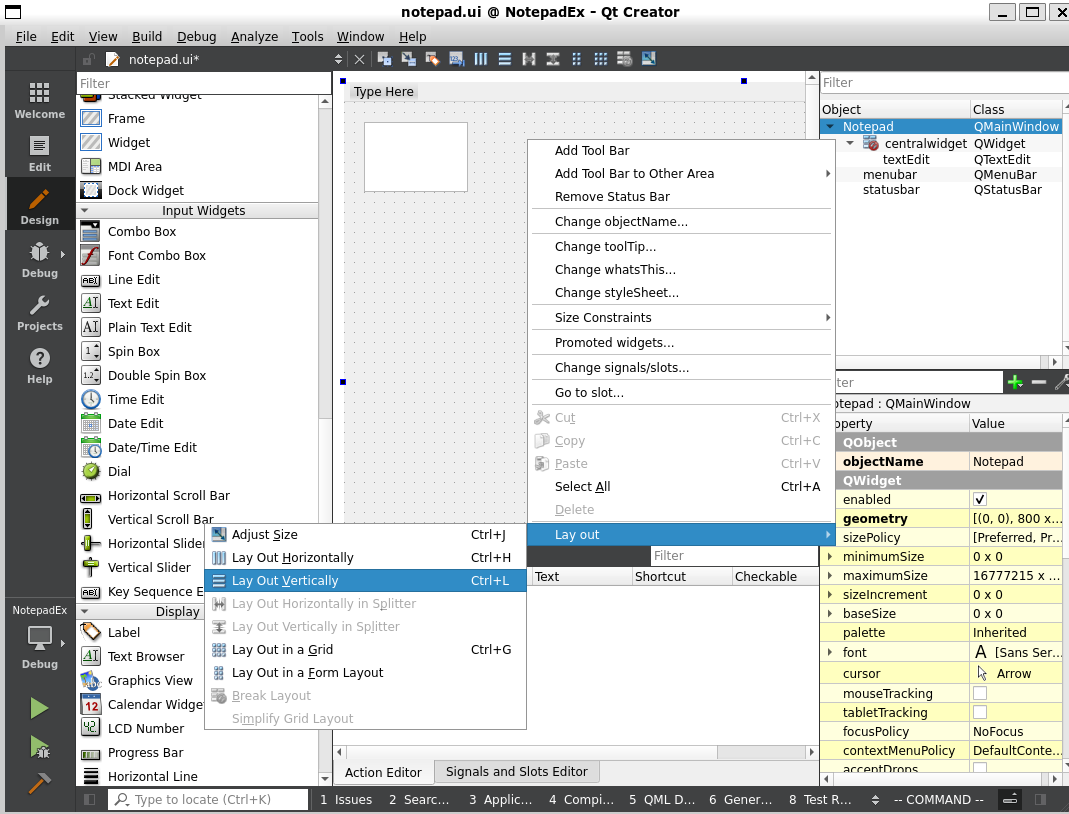Uncheck the enabled property checkbox
This screenshot has width=1069, height=814.
[980, 499]
